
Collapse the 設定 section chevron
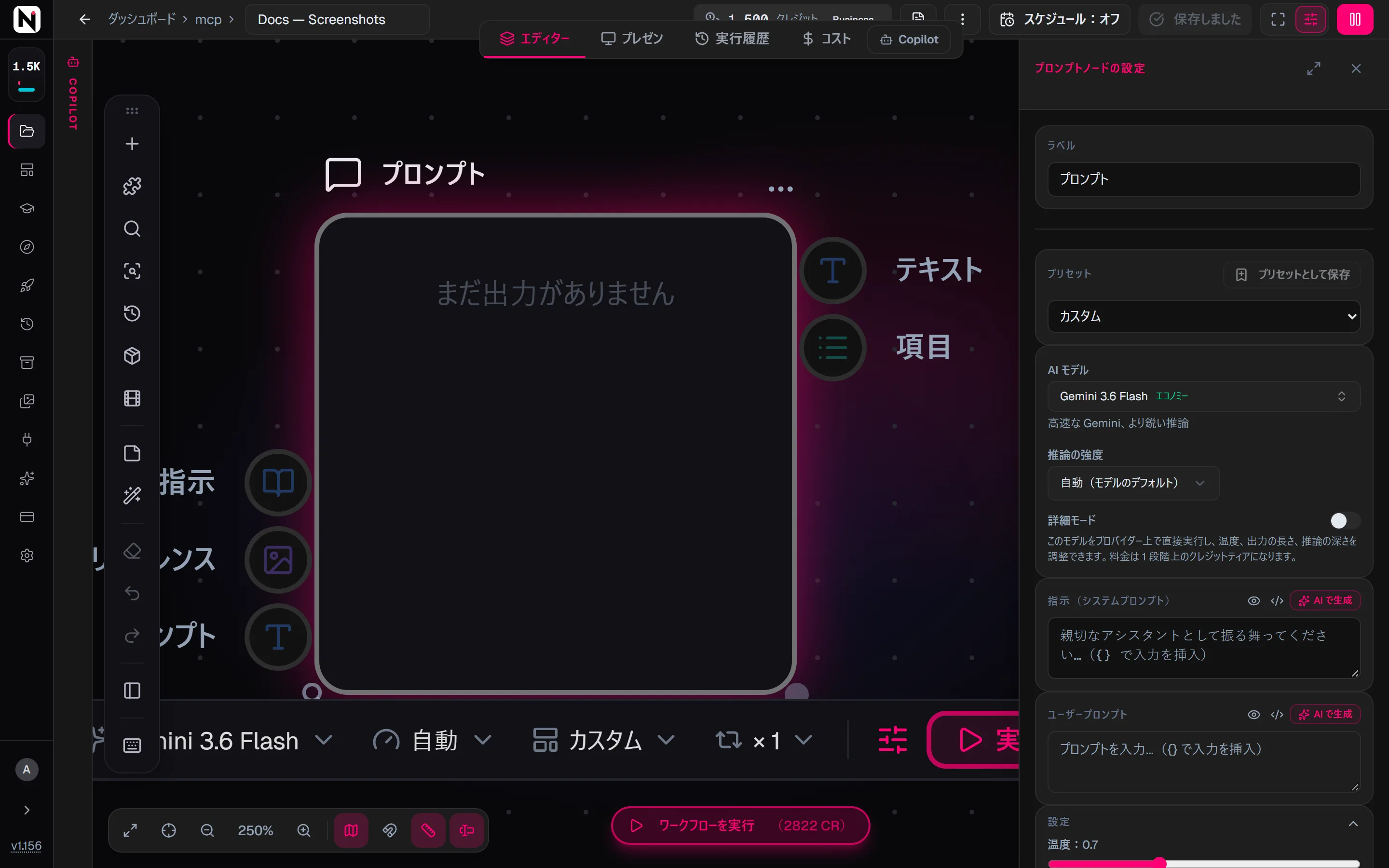pyautogui.click(x=1353, y=823)
